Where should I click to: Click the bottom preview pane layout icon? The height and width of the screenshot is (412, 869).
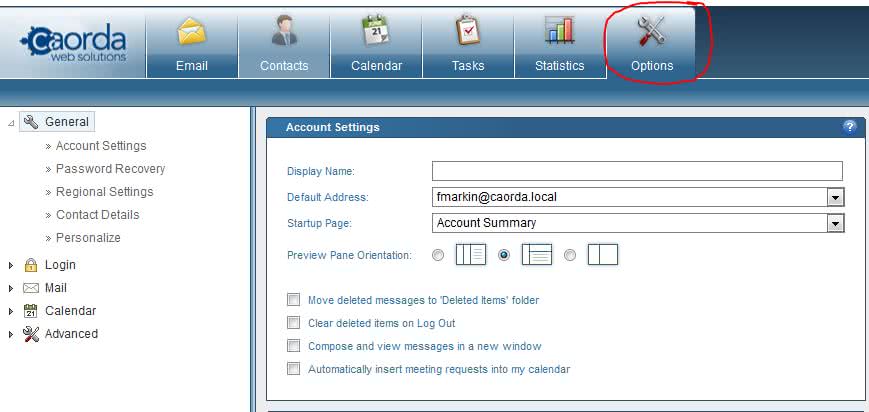pyautogui.click(x=537, y=255)
